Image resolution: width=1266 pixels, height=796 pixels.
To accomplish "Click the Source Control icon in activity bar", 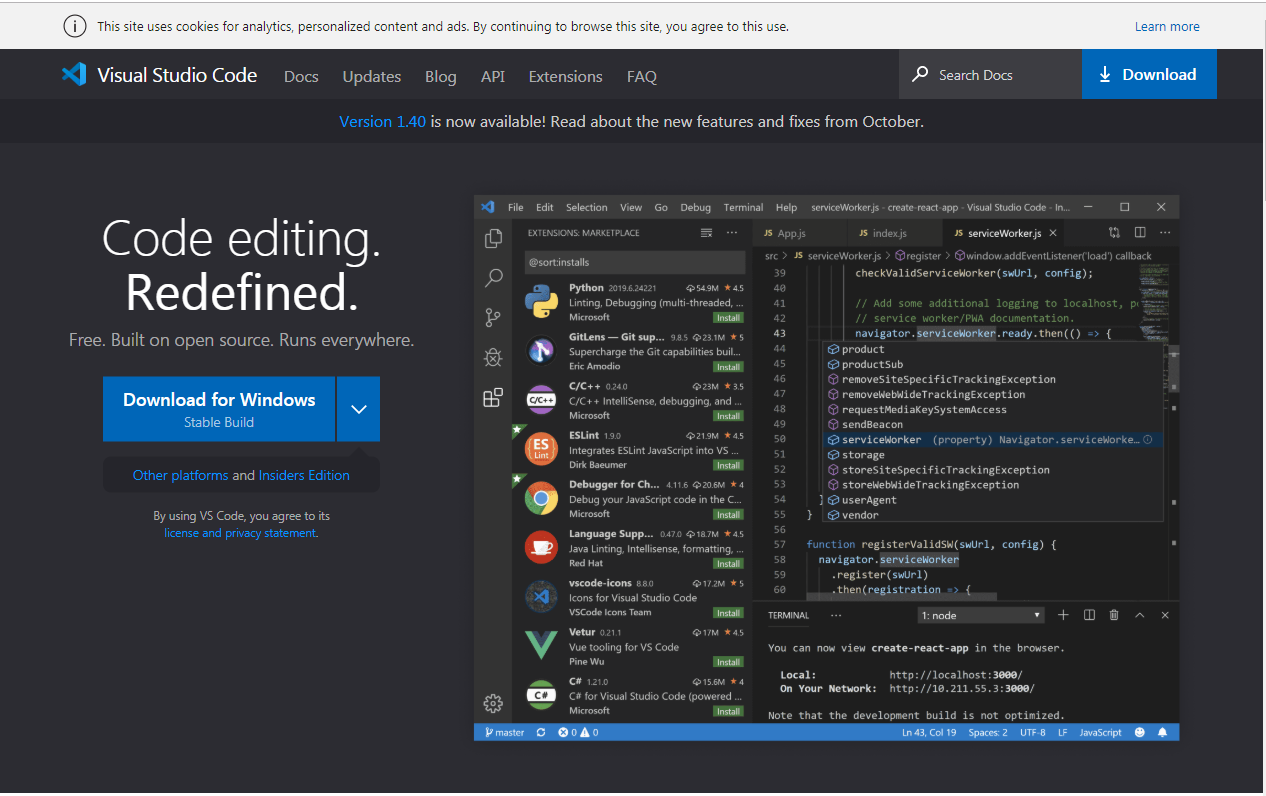I will click(x=493, y=318).
